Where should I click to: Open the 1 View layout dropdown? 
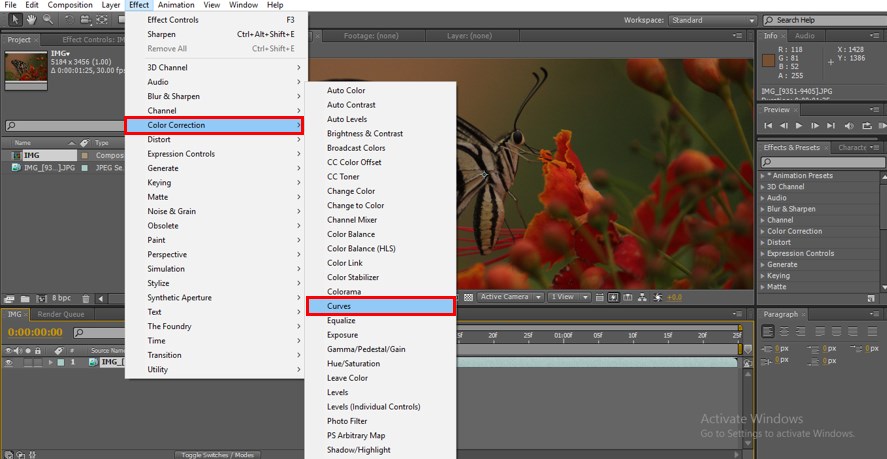coord(570,297)
